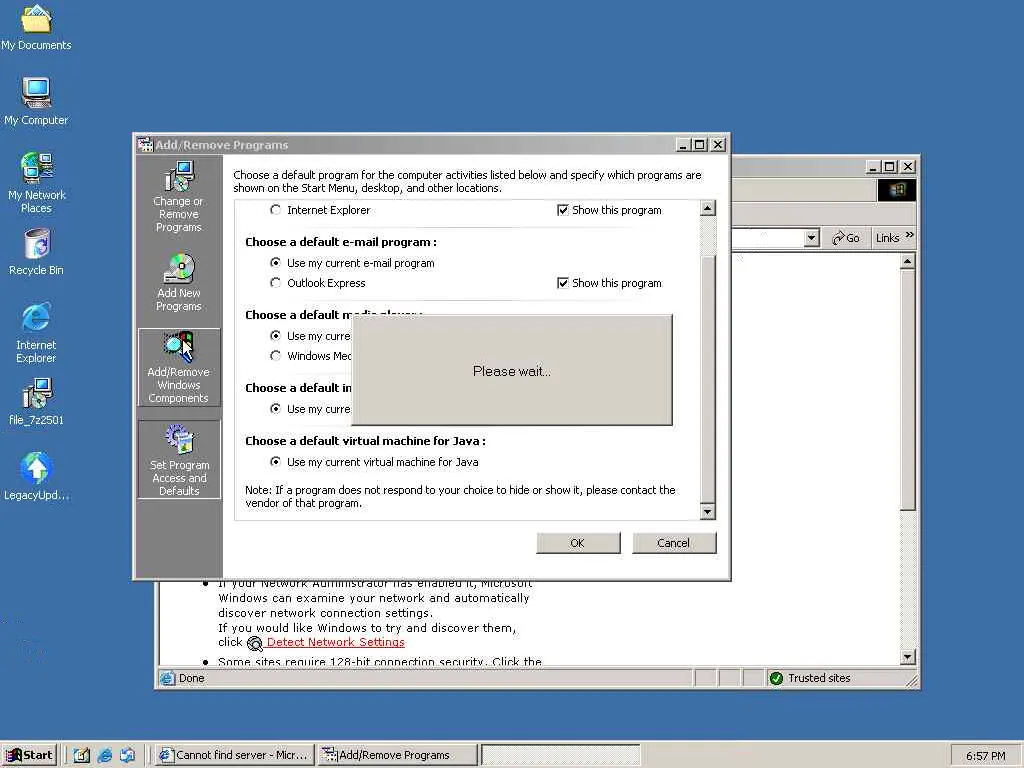Screen dimensions: 1024x768
Task: Expand the Links toolbar chevron
Action: [x=910, y=235]
